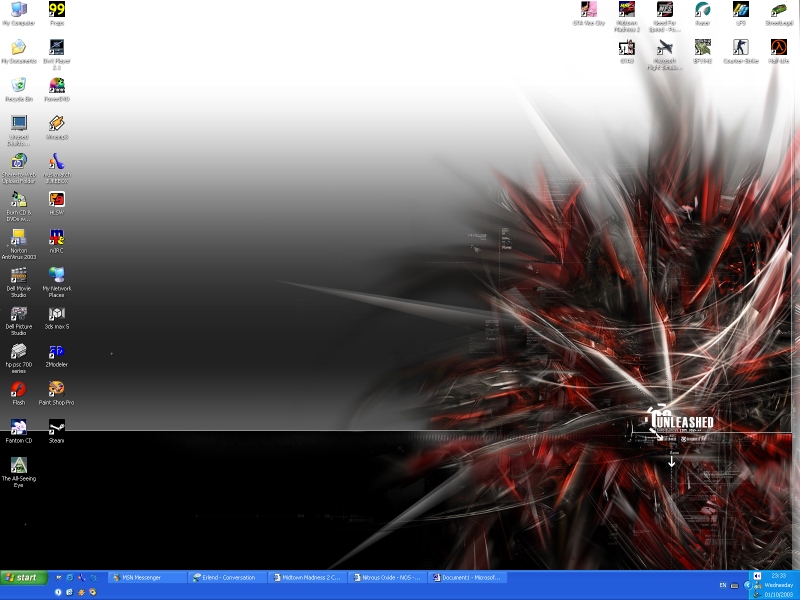The width and height of the screenshot is (800, 600).
Task: Select the Midtown Madness 2 icon
Action: 626,10
